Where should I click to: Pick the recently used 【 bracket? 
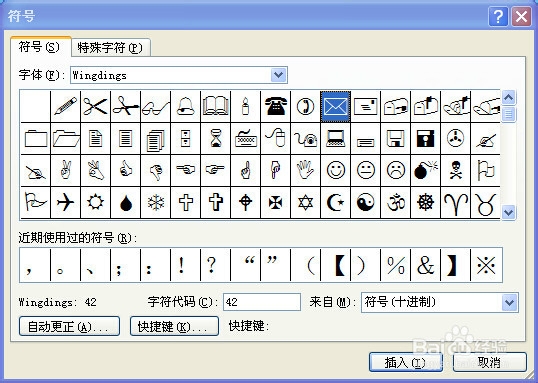pos(336,265)
